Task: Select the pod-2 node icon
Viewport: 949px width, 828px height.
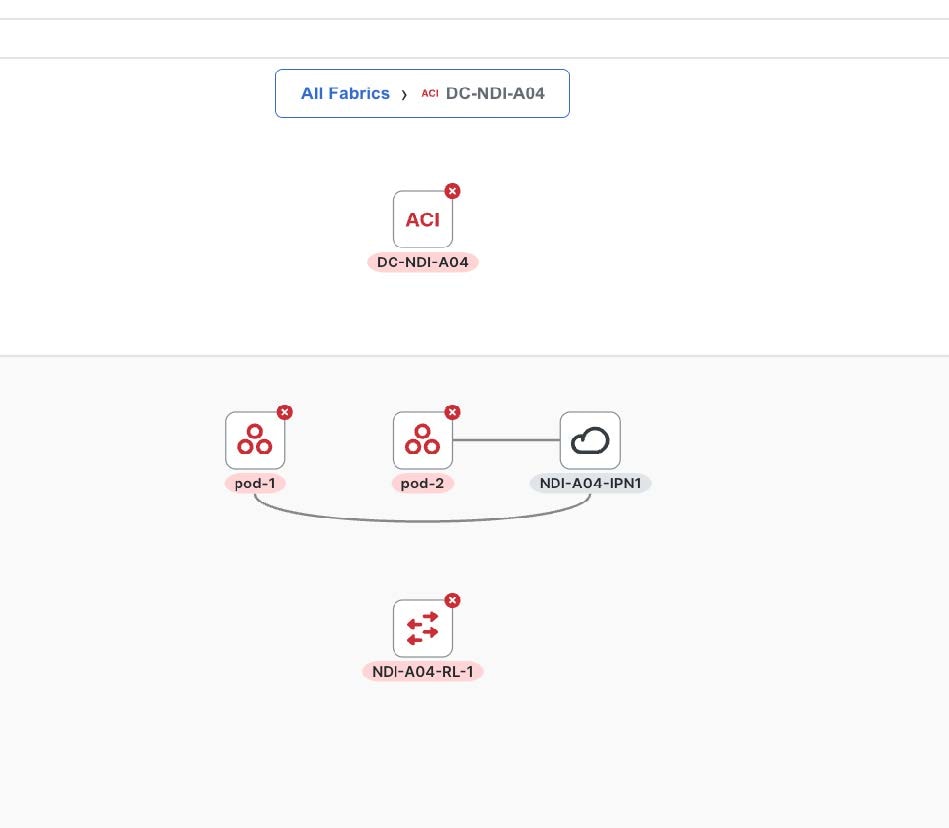Action: coord(422,441)
